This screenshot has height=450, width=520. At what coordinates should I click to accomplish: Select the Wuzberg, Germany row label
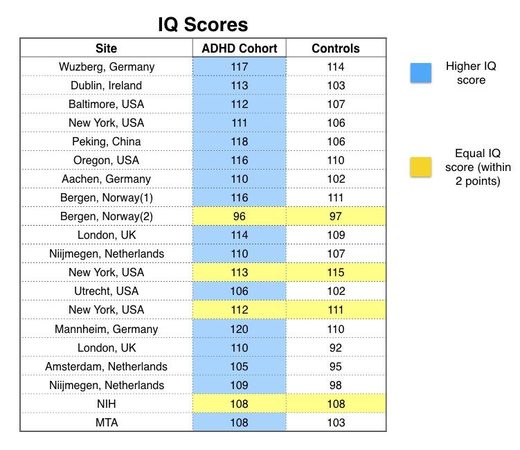[106, 67]
